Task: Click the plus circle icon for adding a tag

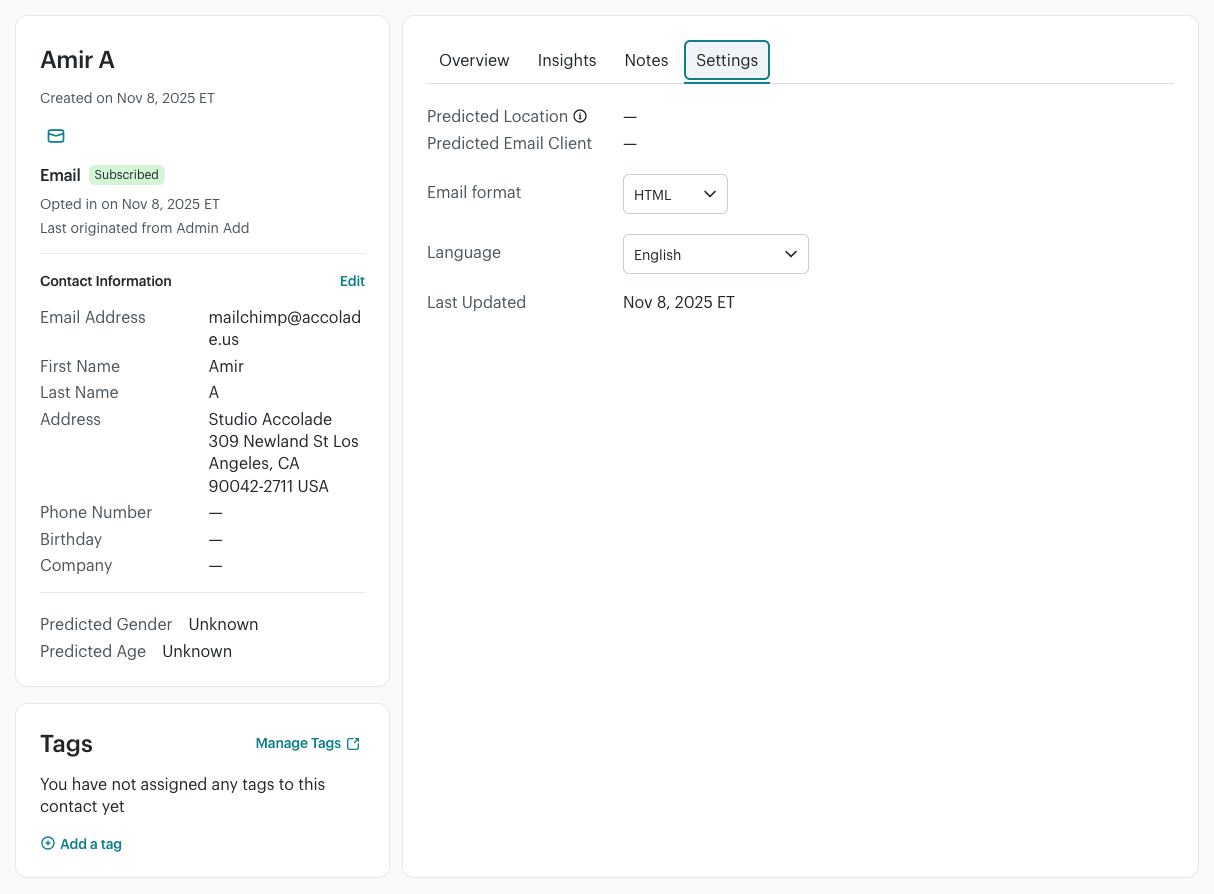Action: [x=48, y=843]
